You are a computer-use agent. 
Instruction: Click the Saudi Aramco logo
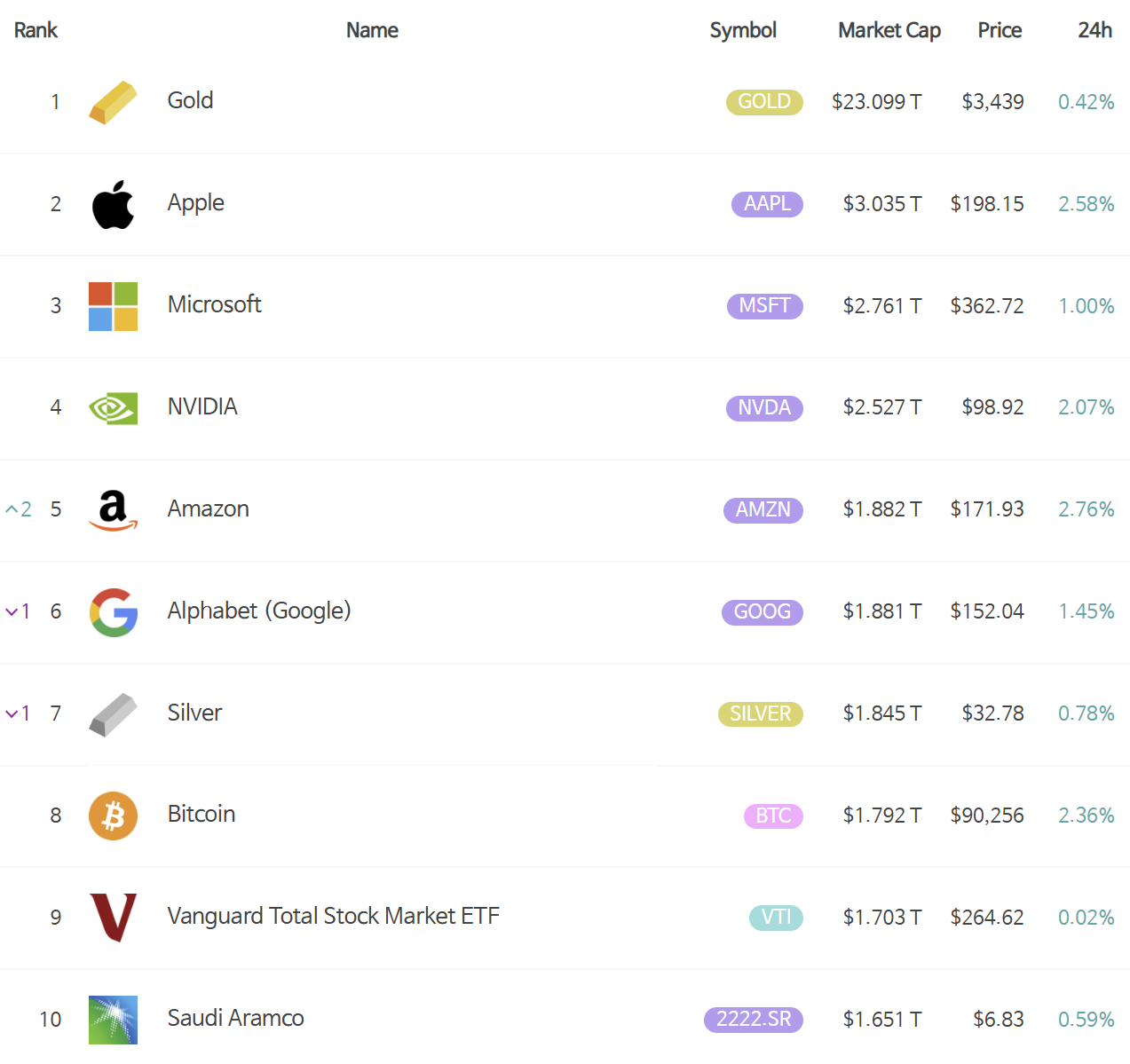coord(113,1019)
